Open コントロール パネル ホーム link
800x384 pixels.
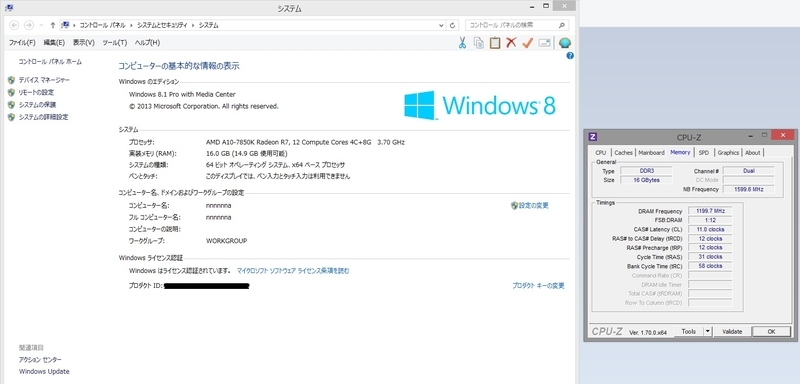point(50,62)
